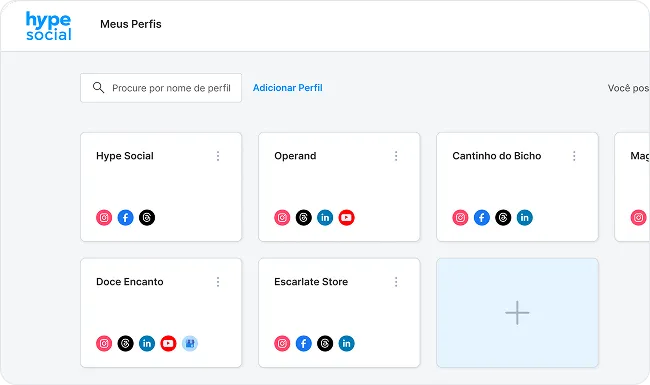Open Hype Social card options menu
The image size is (650, 385).
tap(218, 156)
